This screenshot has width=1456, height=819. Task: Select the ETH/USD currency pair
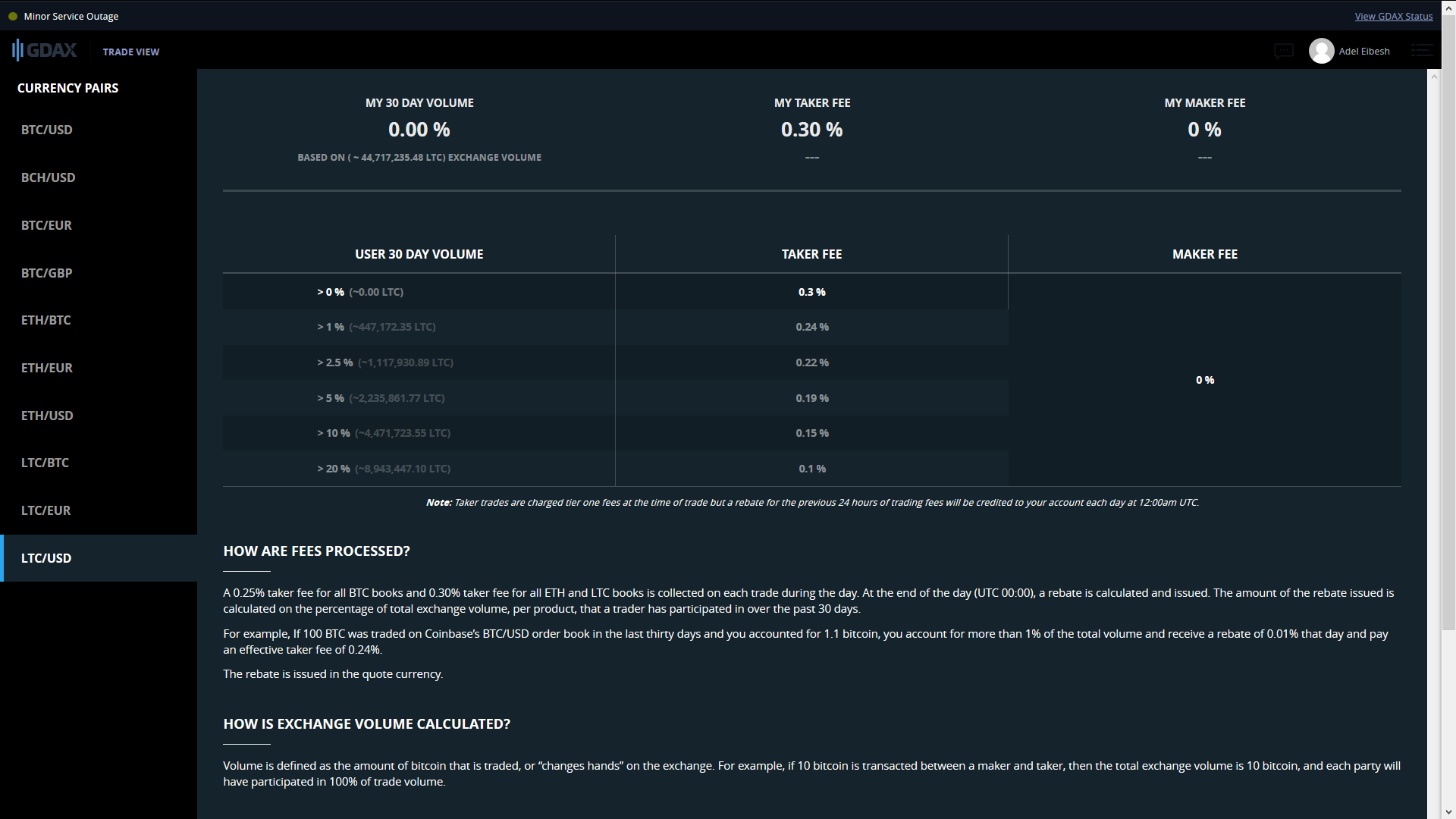(99, 416)
